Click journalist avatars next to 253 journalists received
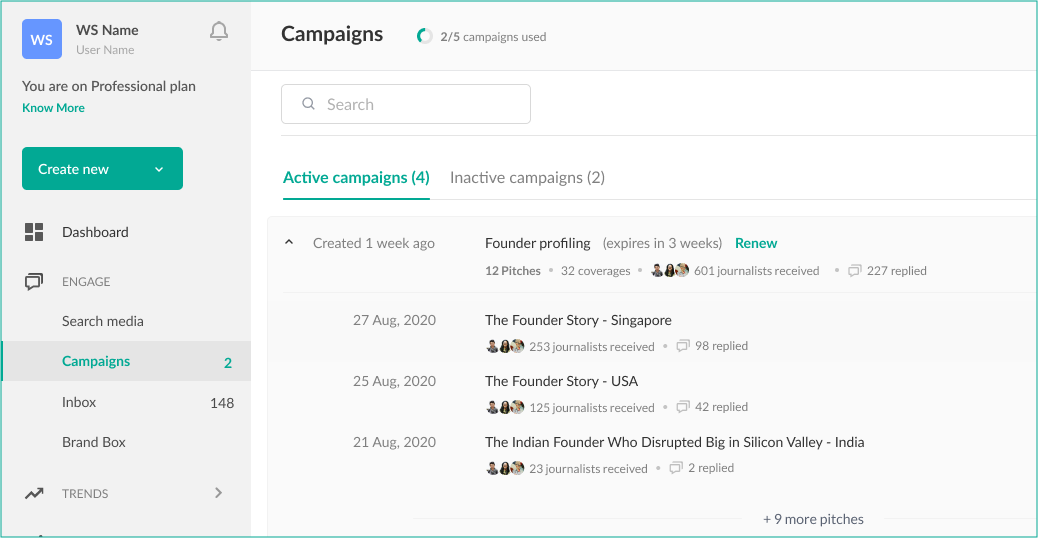 505,346
